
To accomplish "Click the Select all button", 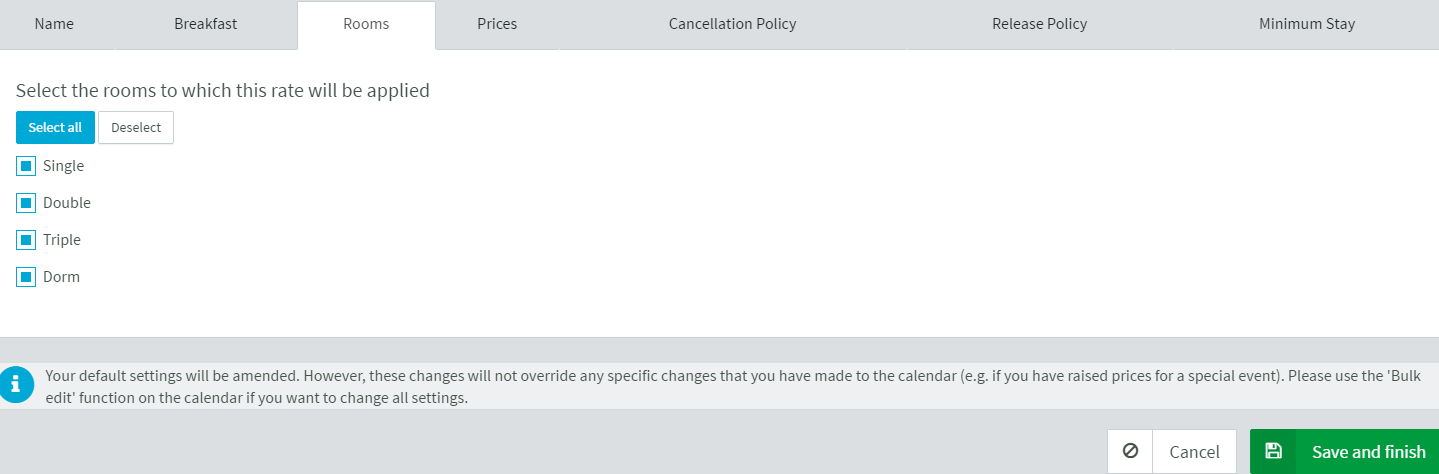I will [55, 127].
